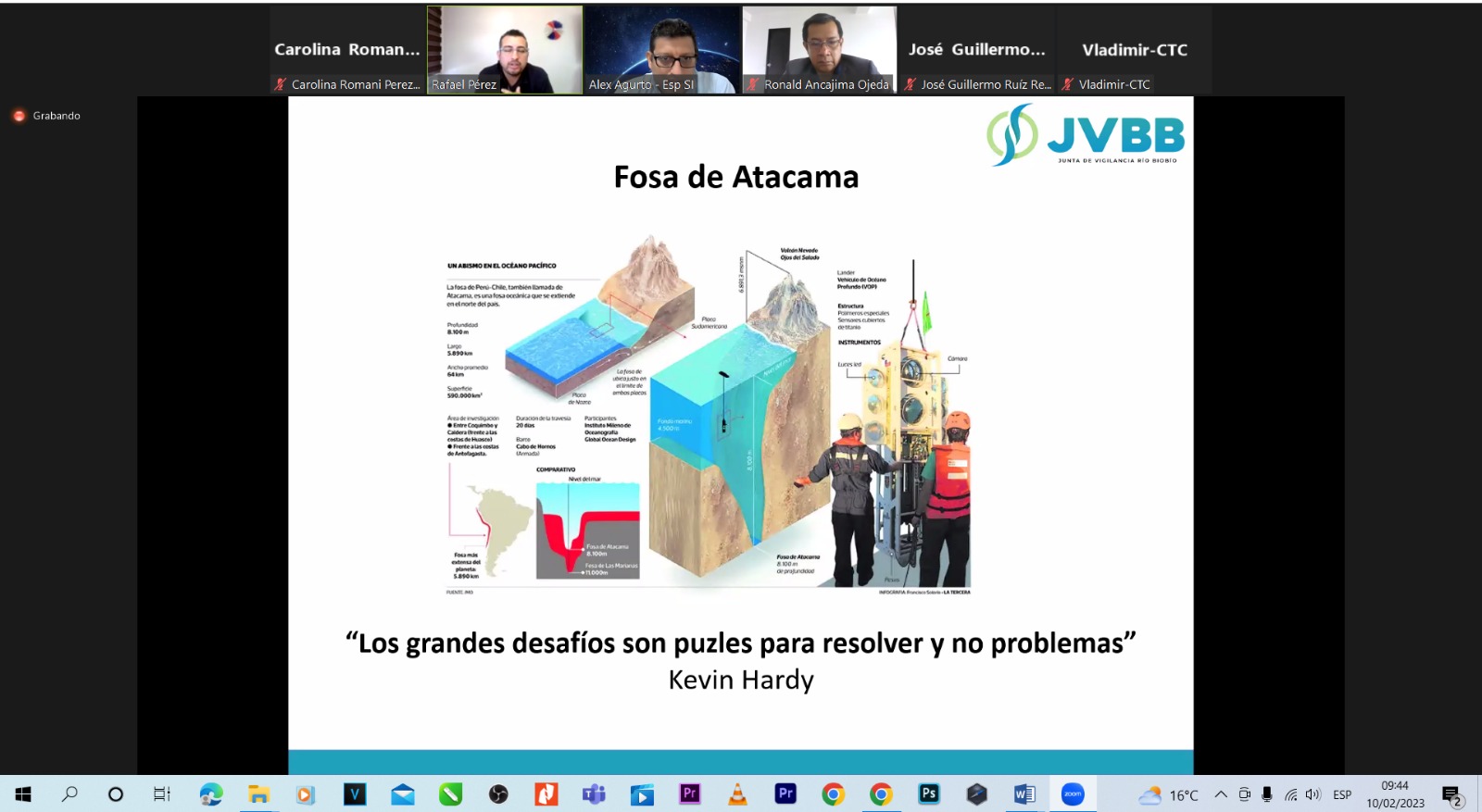
Task: Click the microphone icon in system tray
Action: tap(1267, 794)
